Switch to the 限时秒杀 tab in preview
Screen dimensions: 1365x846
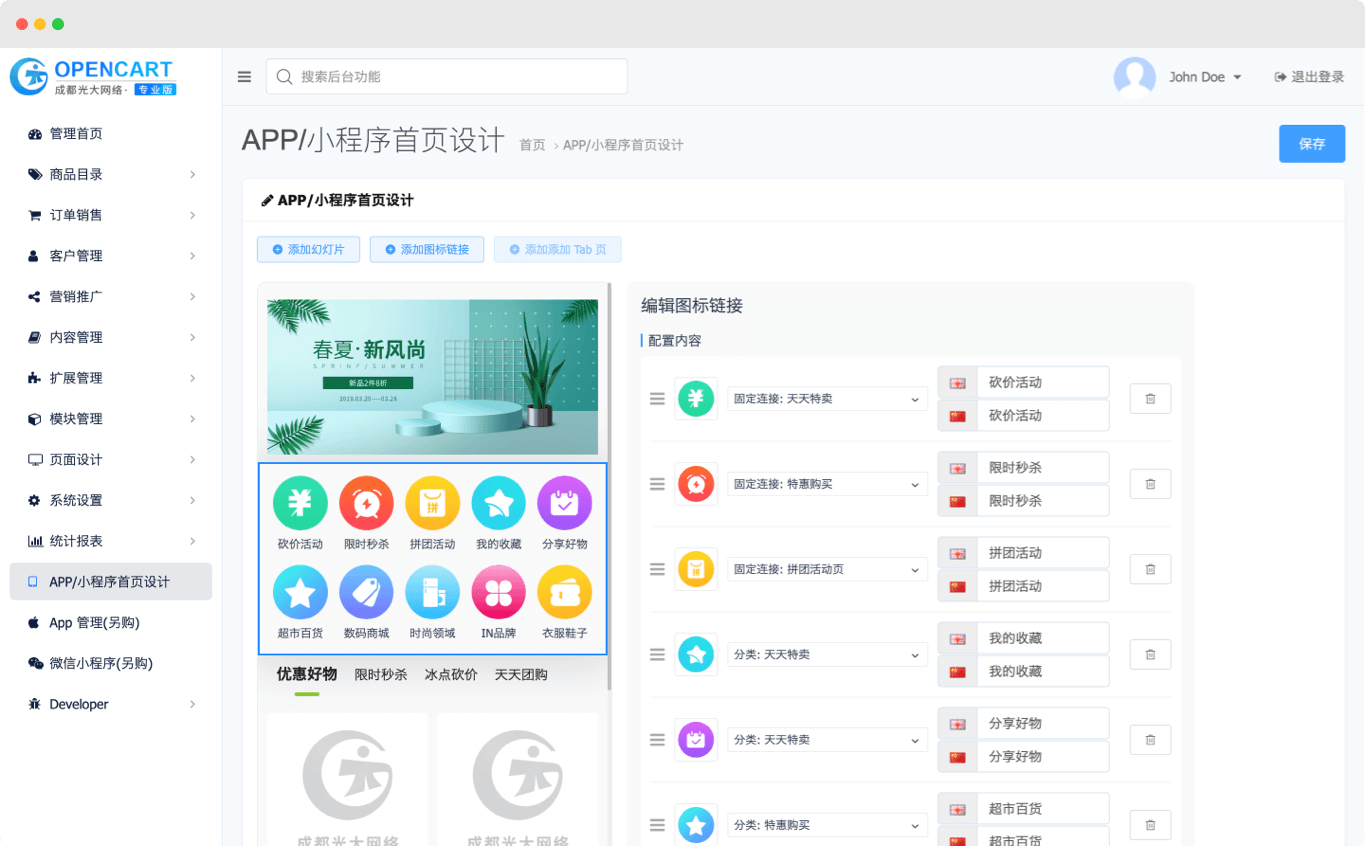point(380,675)
